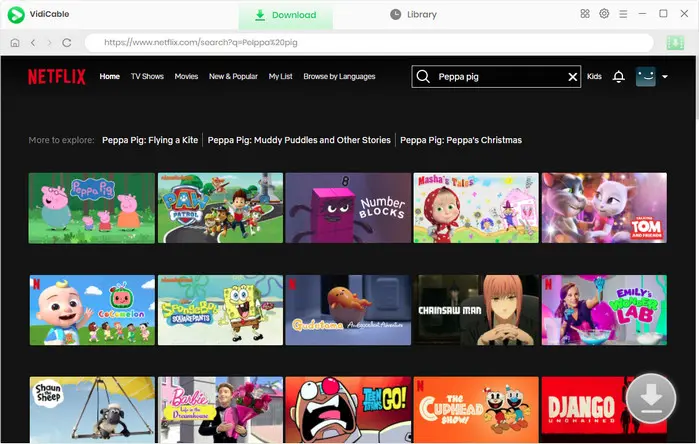The height and width of the screenshot is (444, 699).
Task: Click the vertical scrollbar on the right
Action: click(696, 87)
